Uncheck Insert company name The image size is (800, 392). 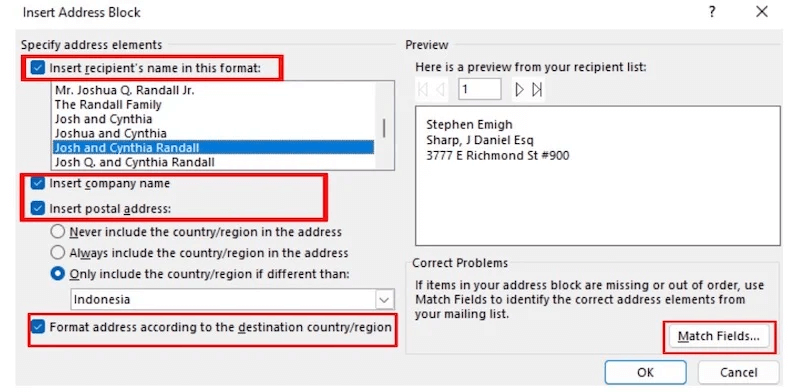tap(38, 183)
